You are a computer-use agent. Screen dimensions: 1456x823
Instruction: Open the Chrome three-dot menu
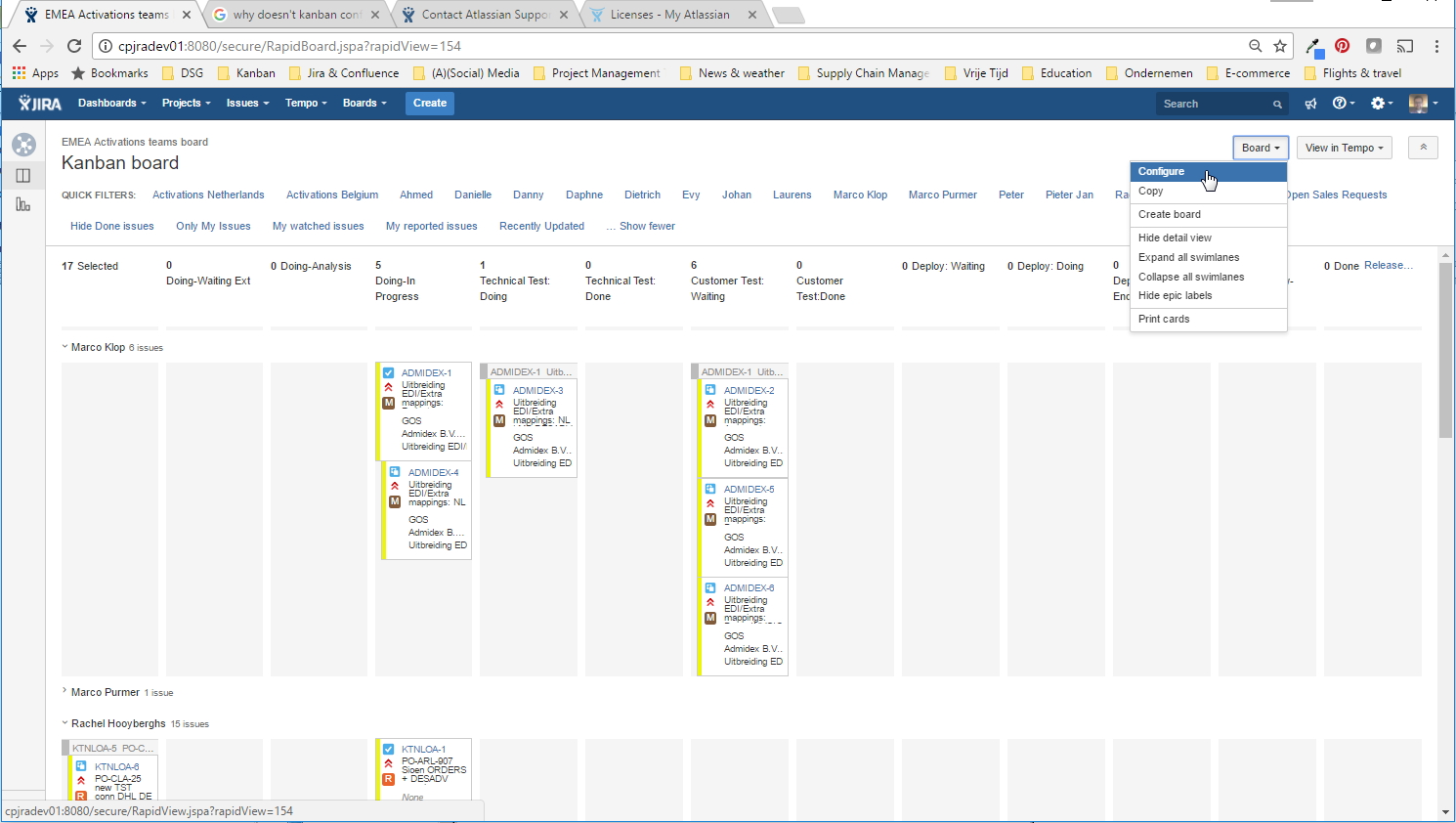point(1436,46)
